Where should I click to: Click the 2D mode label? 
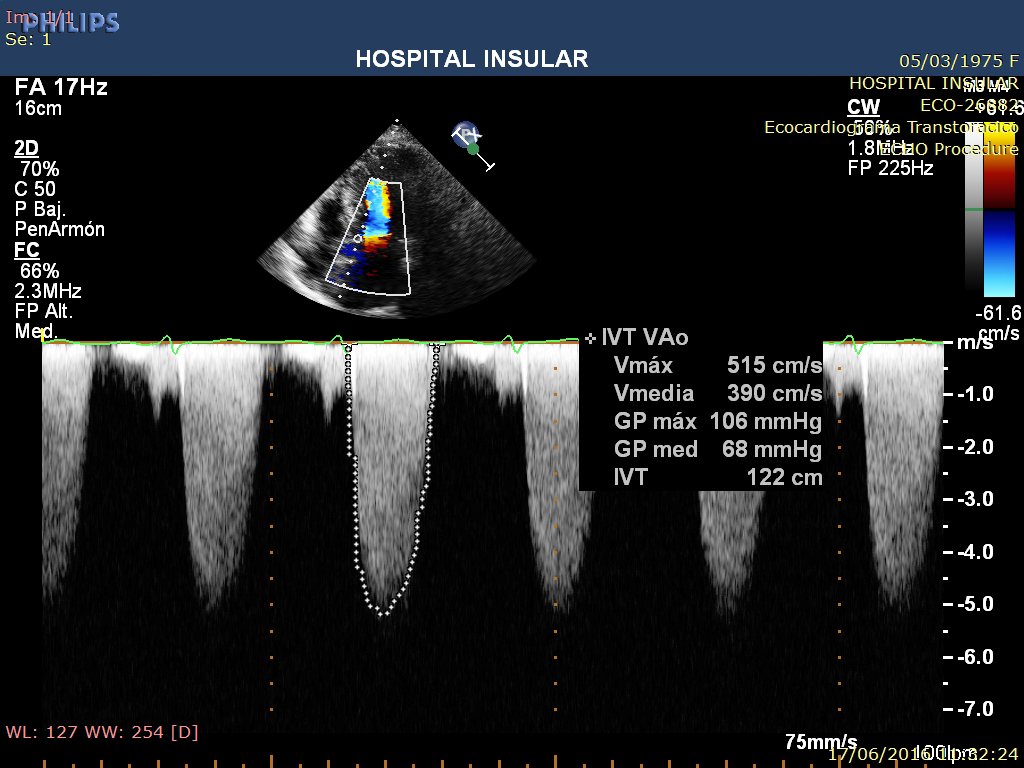(26, 148)
